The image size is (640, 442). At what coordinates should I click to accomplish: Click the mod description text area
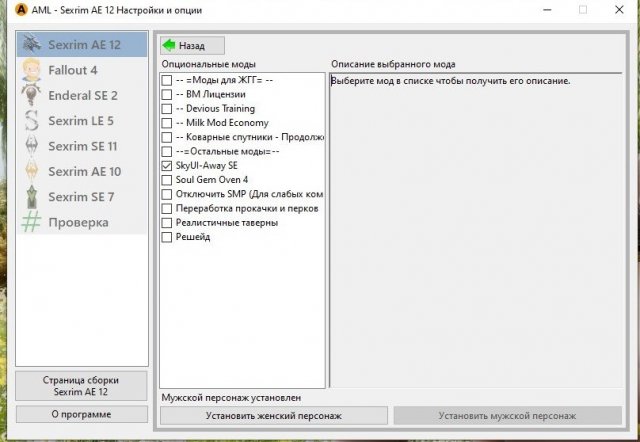[x=481, y=230]
